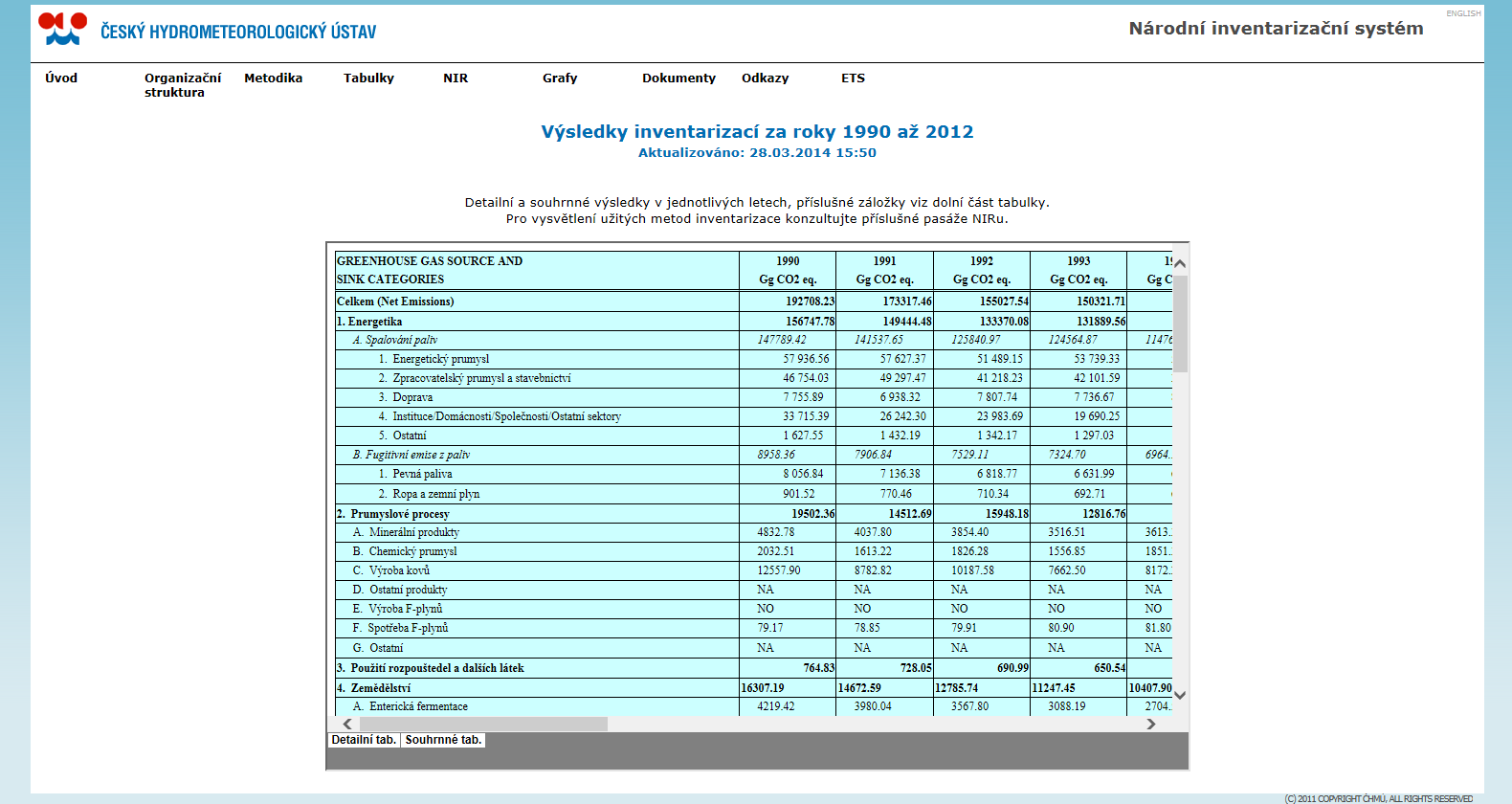The width and height of the screenshot is (1512, 804).
Task: Click the cell value 150321.71
Action: coord(1101,301)
